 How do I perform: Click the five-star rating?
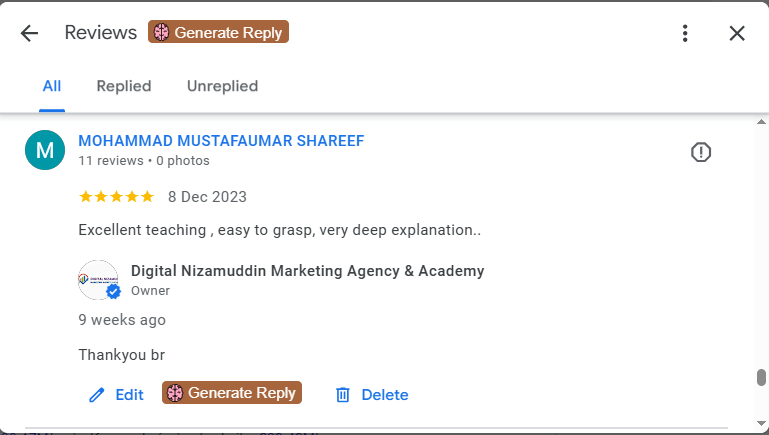116,196
